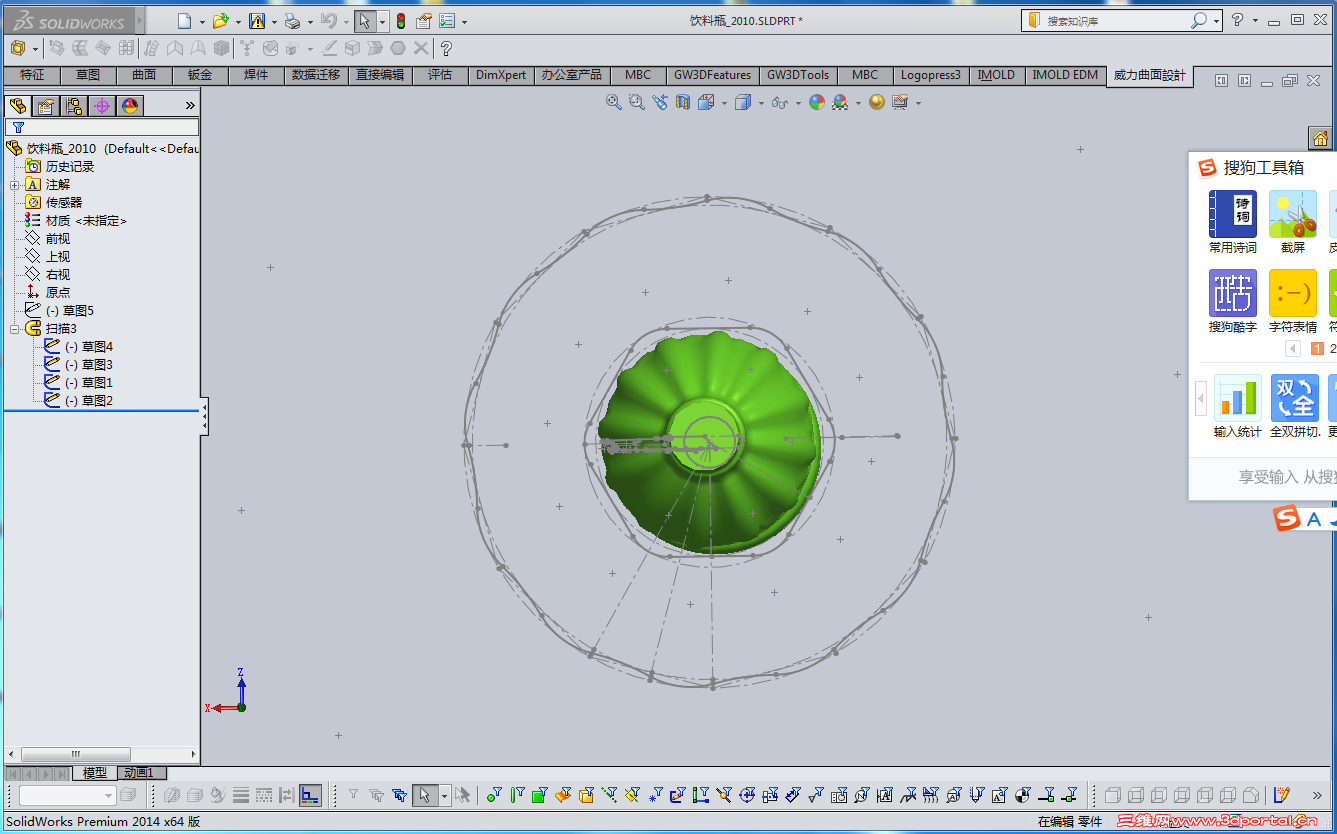
Task: Switch to the 草图 tab
Action: (88, 75)
